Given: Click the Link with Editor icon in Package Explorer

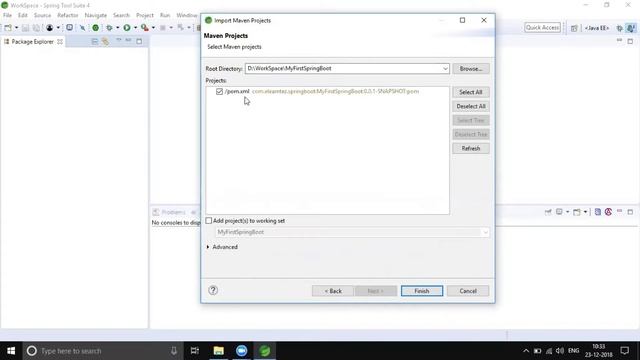Looking at the screenshot, I should 105,42.
